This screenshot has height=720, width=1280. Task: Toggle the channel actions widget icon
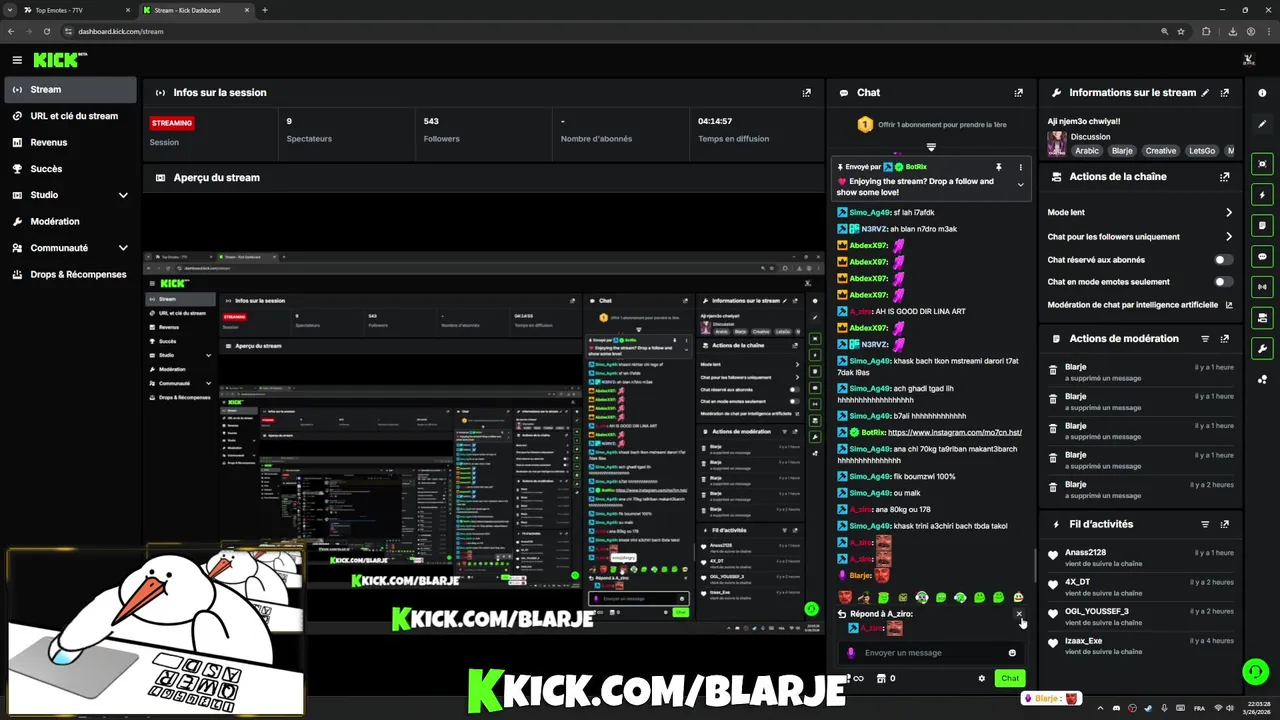click(1262, 318)
